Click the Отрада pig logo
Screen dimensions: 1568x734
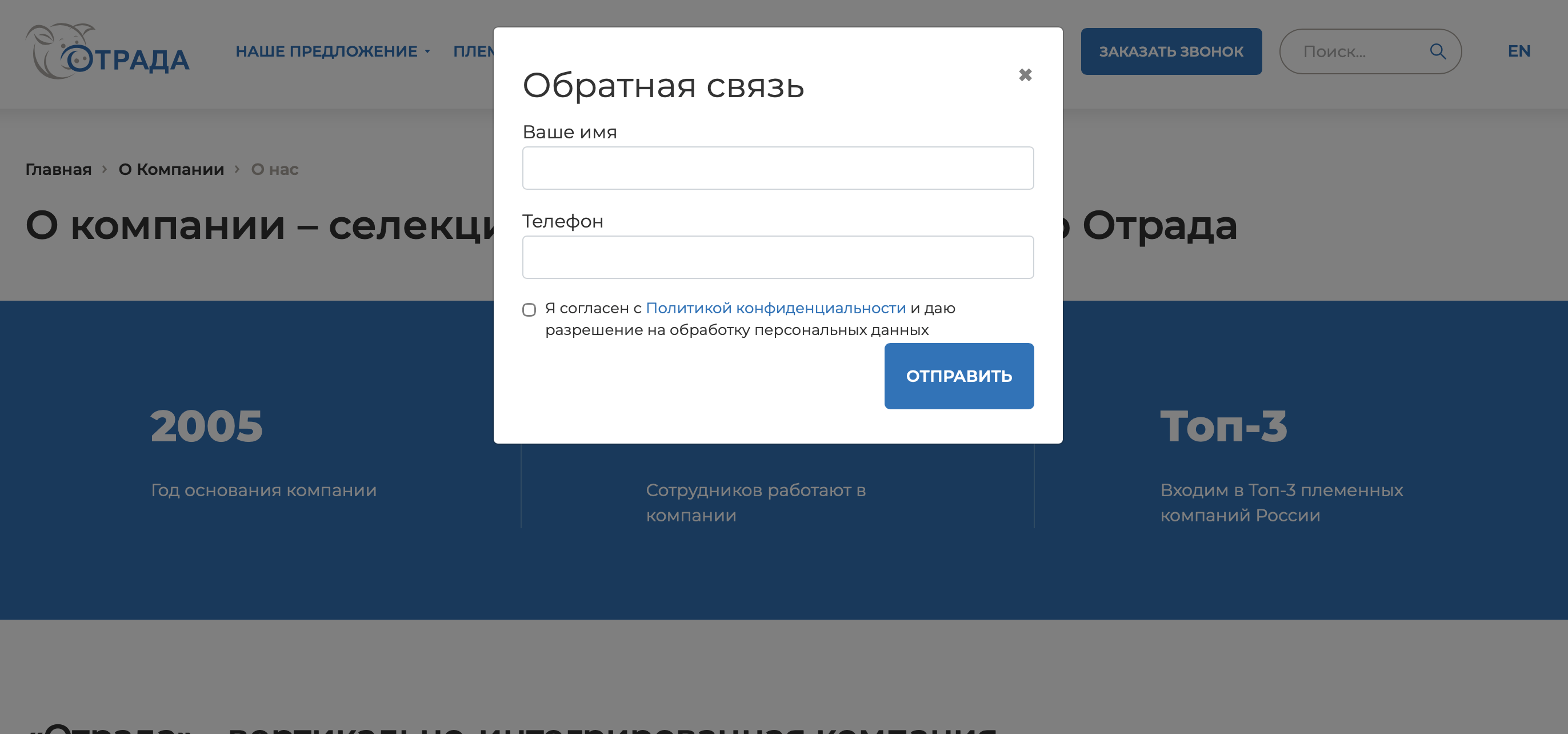pyautogui.click(x=108, y=52)
